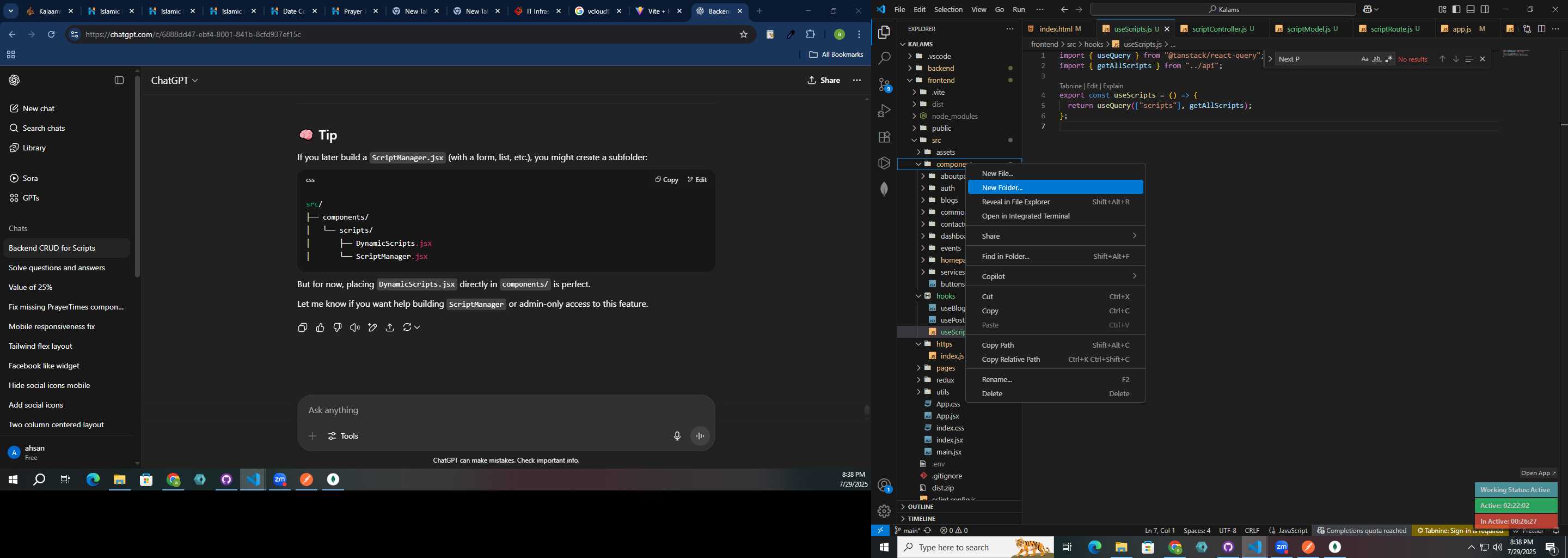Open the Extensions view in VS Code

884,137
